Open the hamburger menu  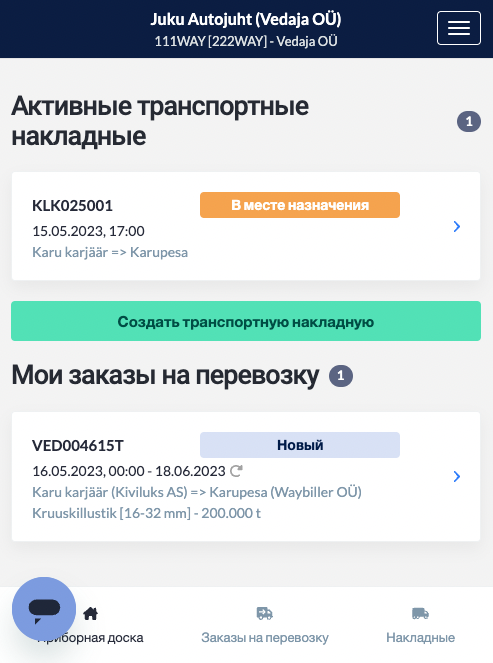tap(459, 28)
